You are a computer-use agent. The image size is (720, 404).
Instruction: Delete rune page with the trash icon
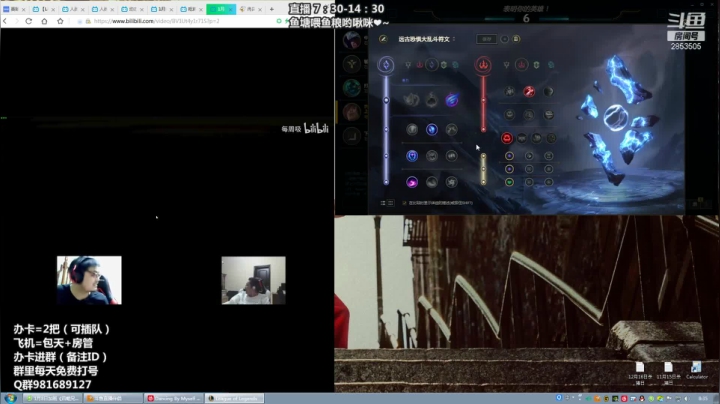click(516, 39)
